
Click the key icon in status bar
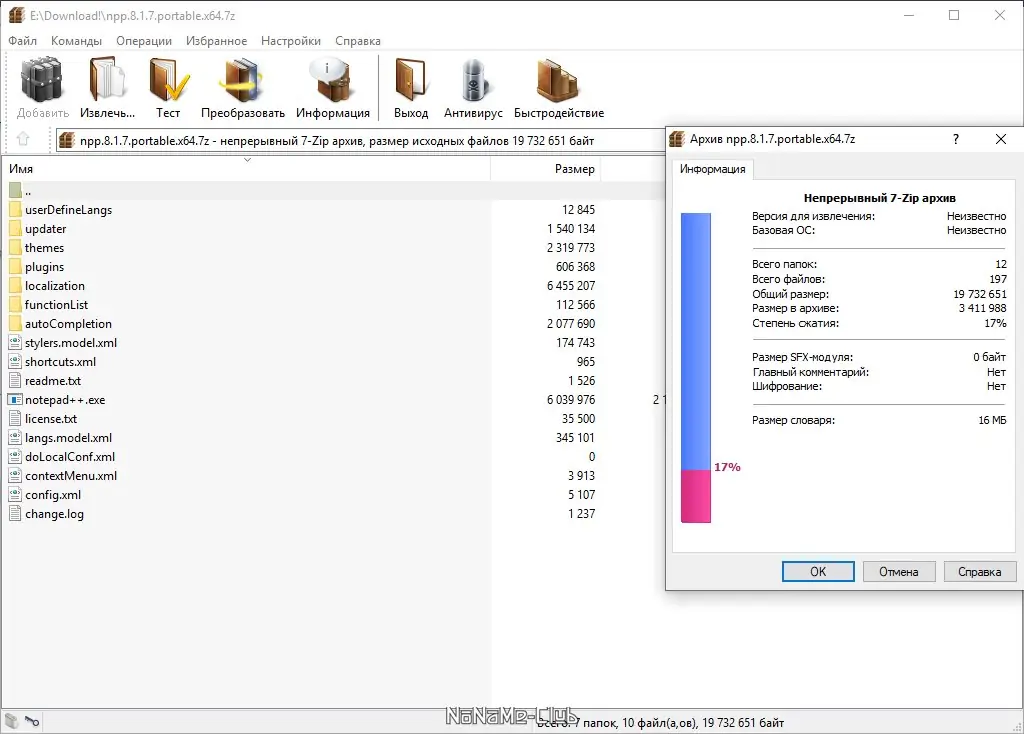32,721
